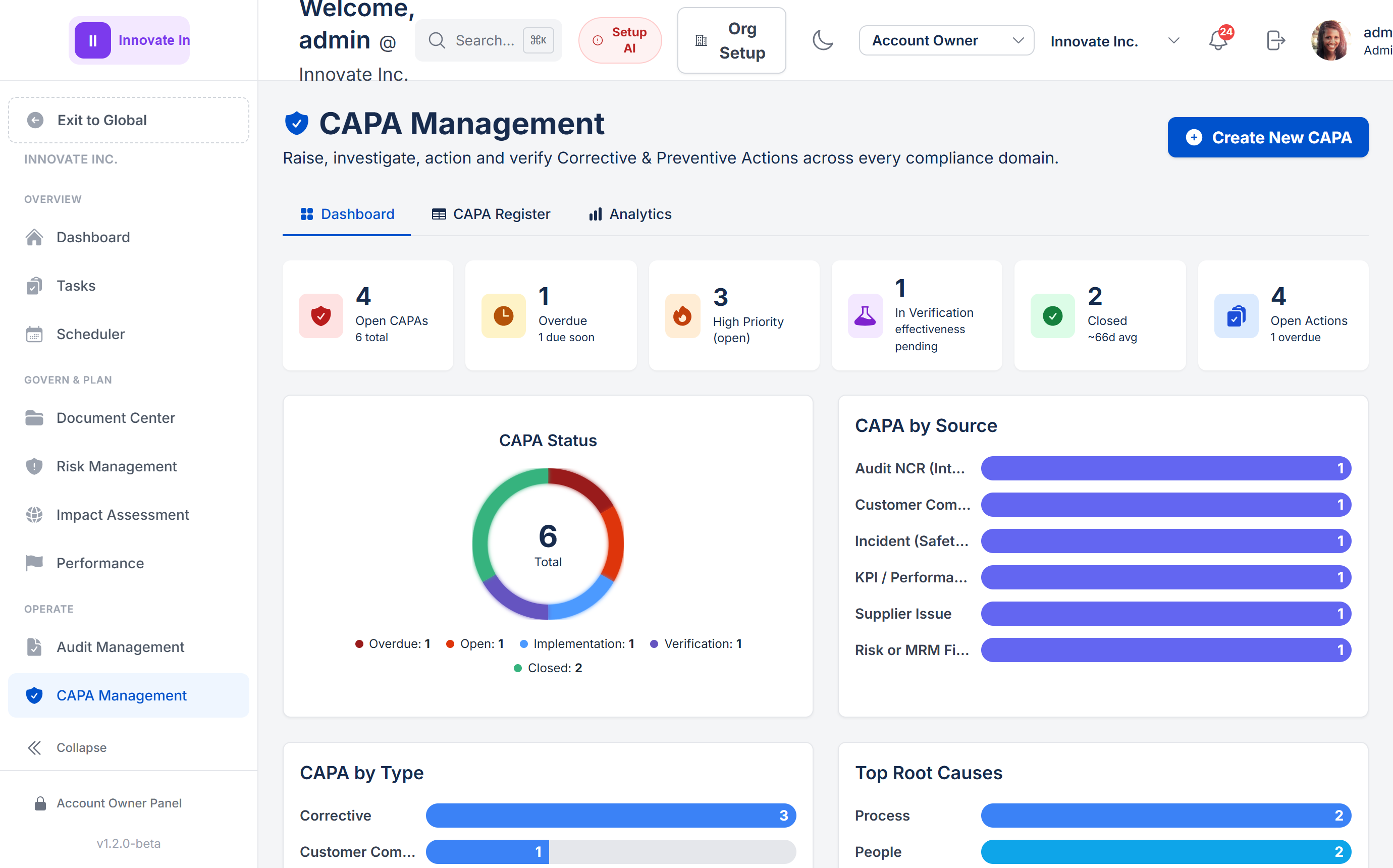1393x868 pixels.
Task: Click the Document Center folder icon
Action: [x=34, y=418]
